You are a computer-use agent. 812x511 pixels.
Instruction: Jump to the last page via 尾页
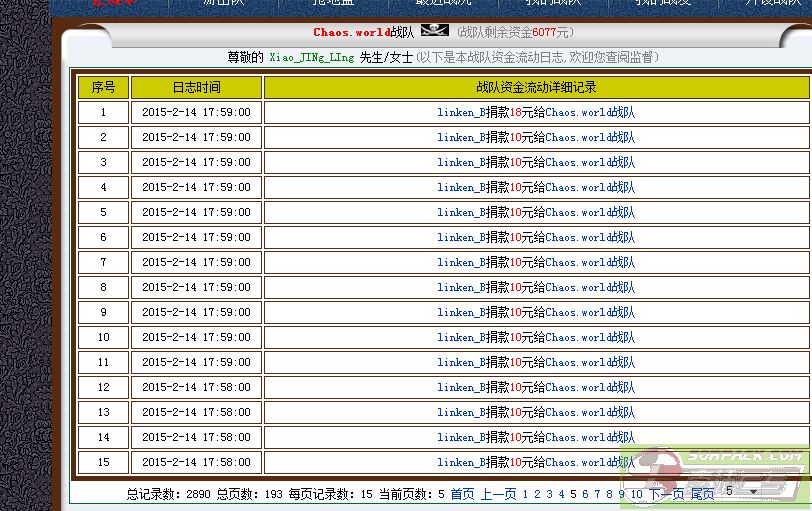point(702,494)
